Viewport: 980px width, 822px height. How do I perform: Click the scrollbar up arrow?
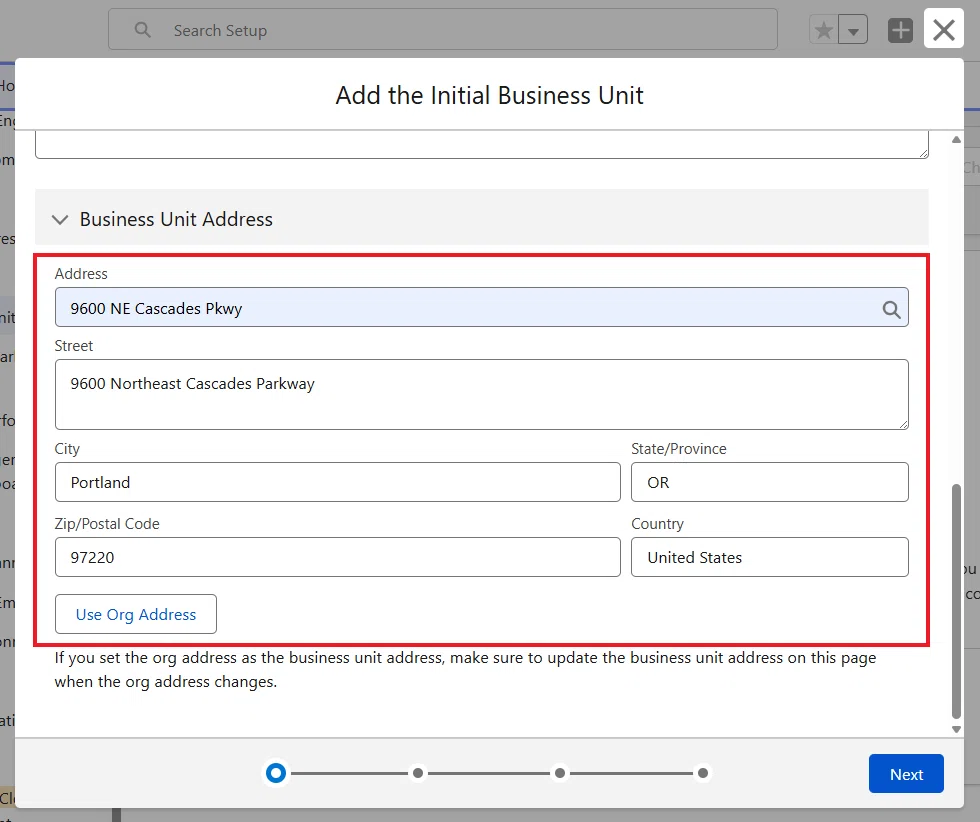(x=956, y=139)
